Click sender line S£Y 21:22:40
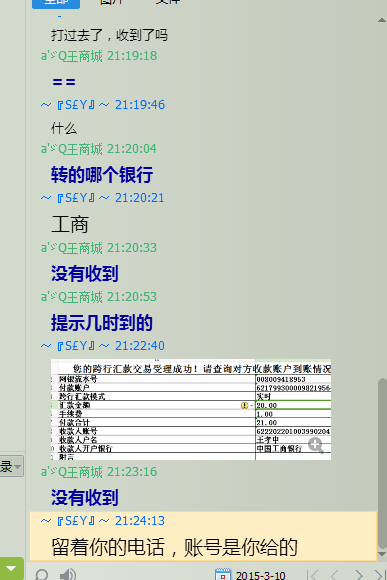This screenshot has width=387, height=580. pyautogui.click(x=103, y=346)
